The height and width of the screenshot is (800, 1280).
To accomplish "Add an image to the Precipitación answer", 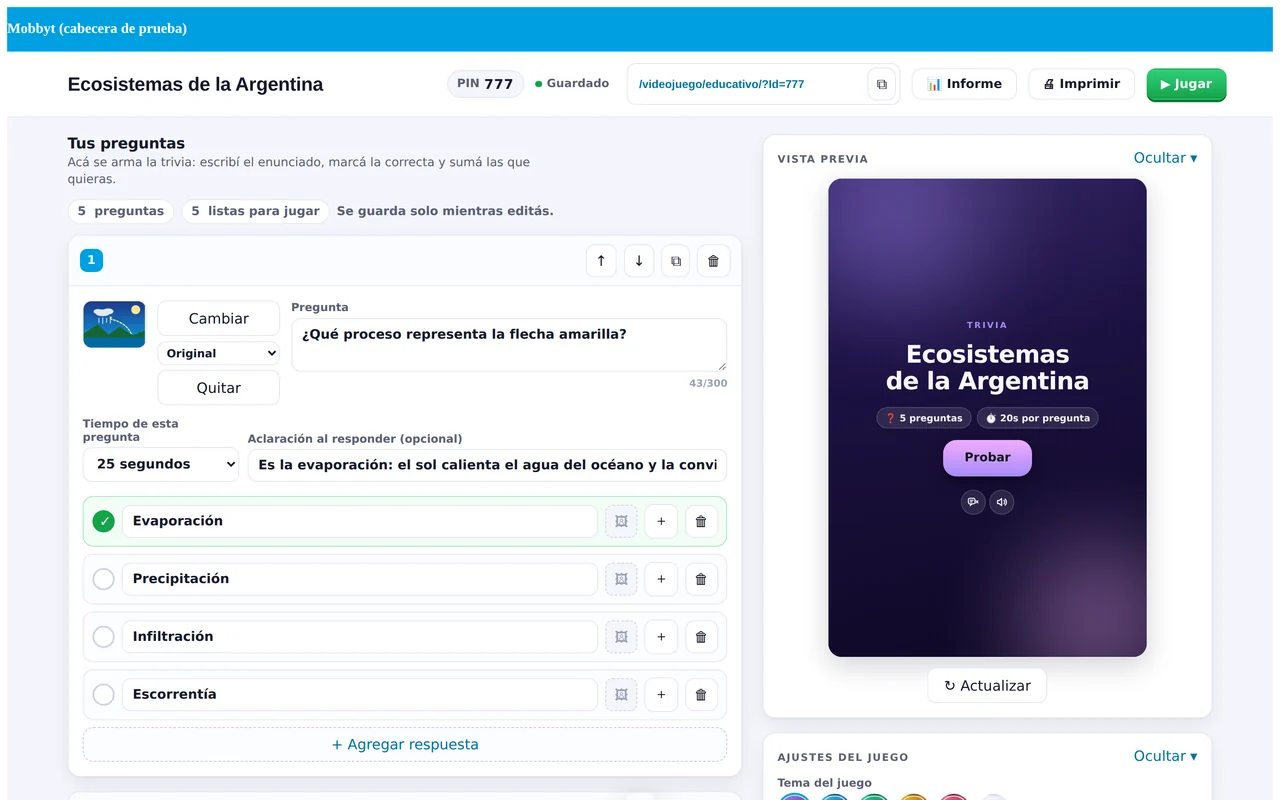I will coord(621,579).
